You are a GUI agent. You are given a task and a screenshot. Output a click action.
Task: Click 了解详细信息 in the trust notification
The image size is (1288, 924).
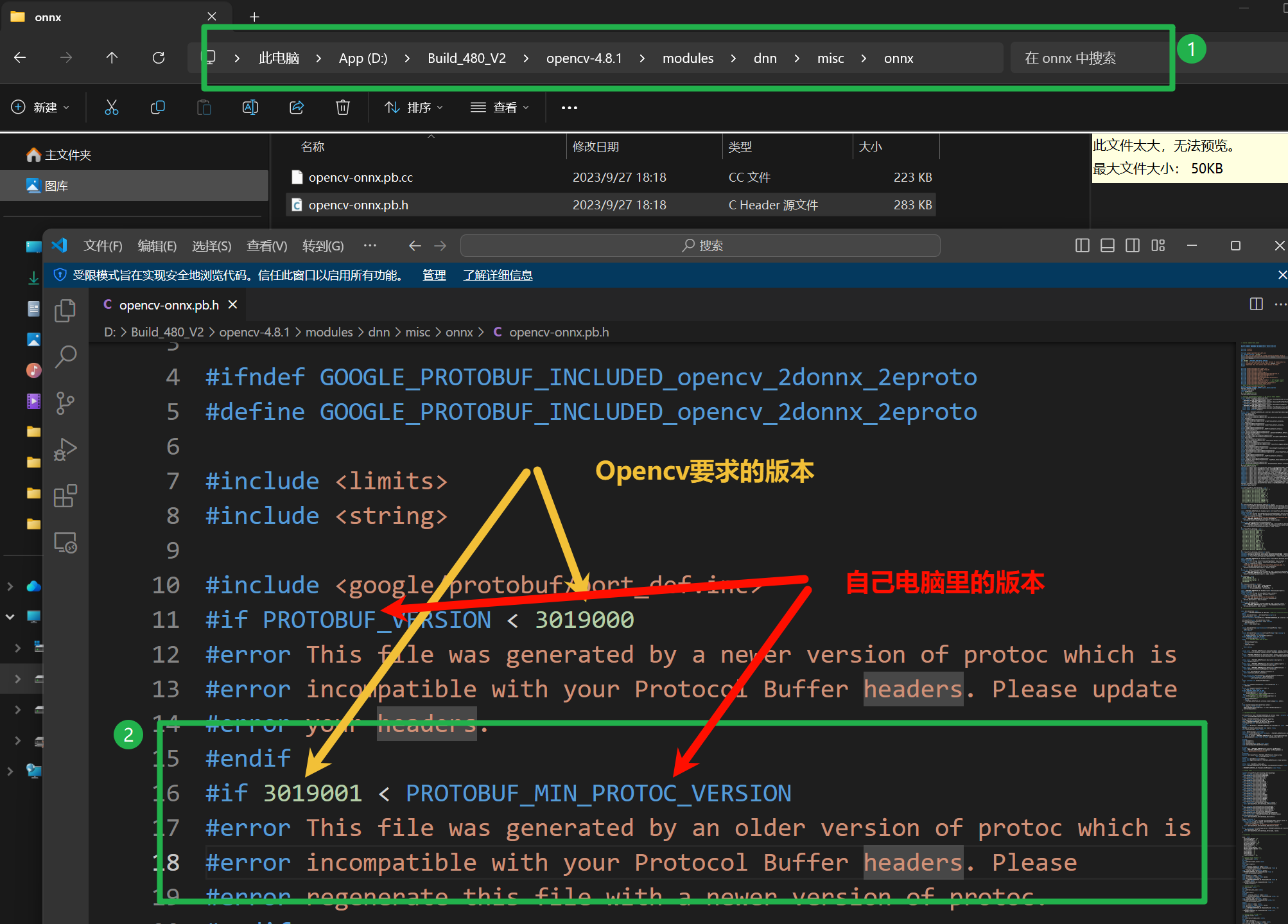tap(498, 275)
